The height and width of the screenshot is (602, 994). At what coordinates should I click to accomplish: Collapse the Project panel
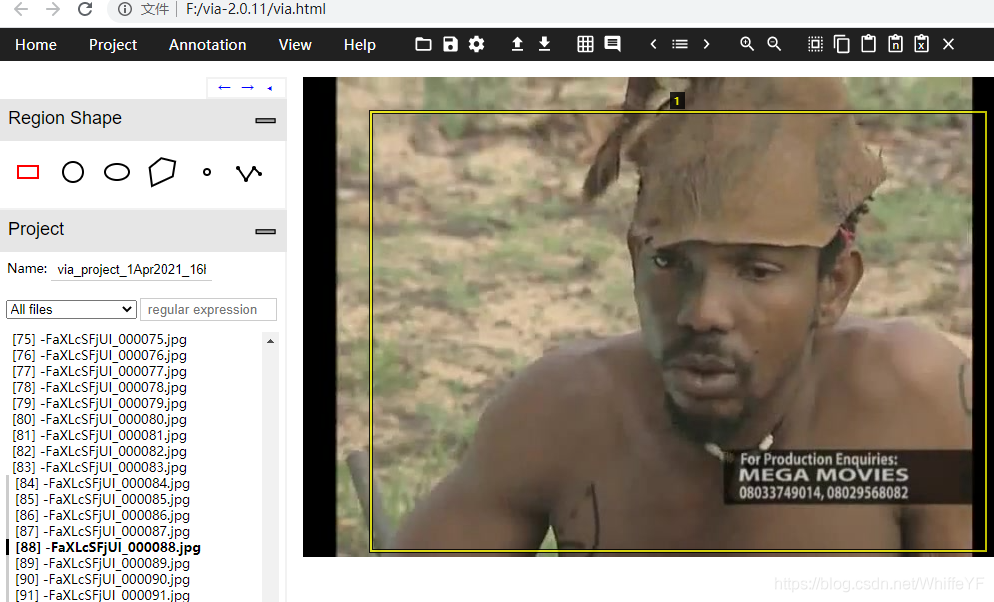click(x=265, y=230)
